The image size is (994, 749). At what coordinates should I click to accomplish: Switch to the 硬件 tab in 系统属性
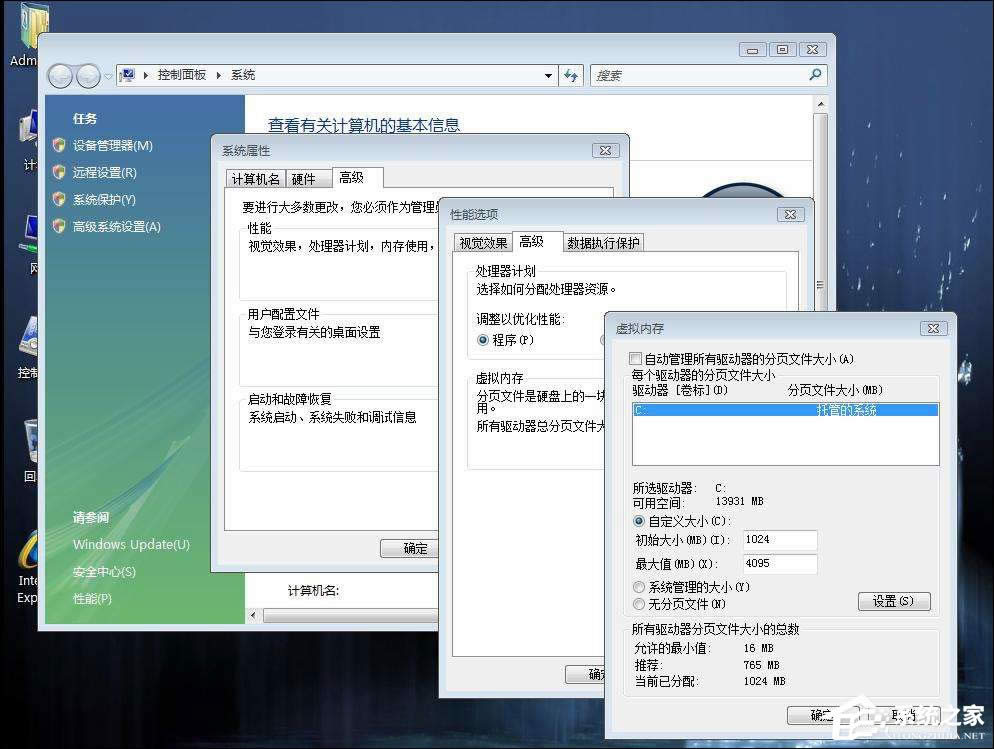[x=303, y=179]
